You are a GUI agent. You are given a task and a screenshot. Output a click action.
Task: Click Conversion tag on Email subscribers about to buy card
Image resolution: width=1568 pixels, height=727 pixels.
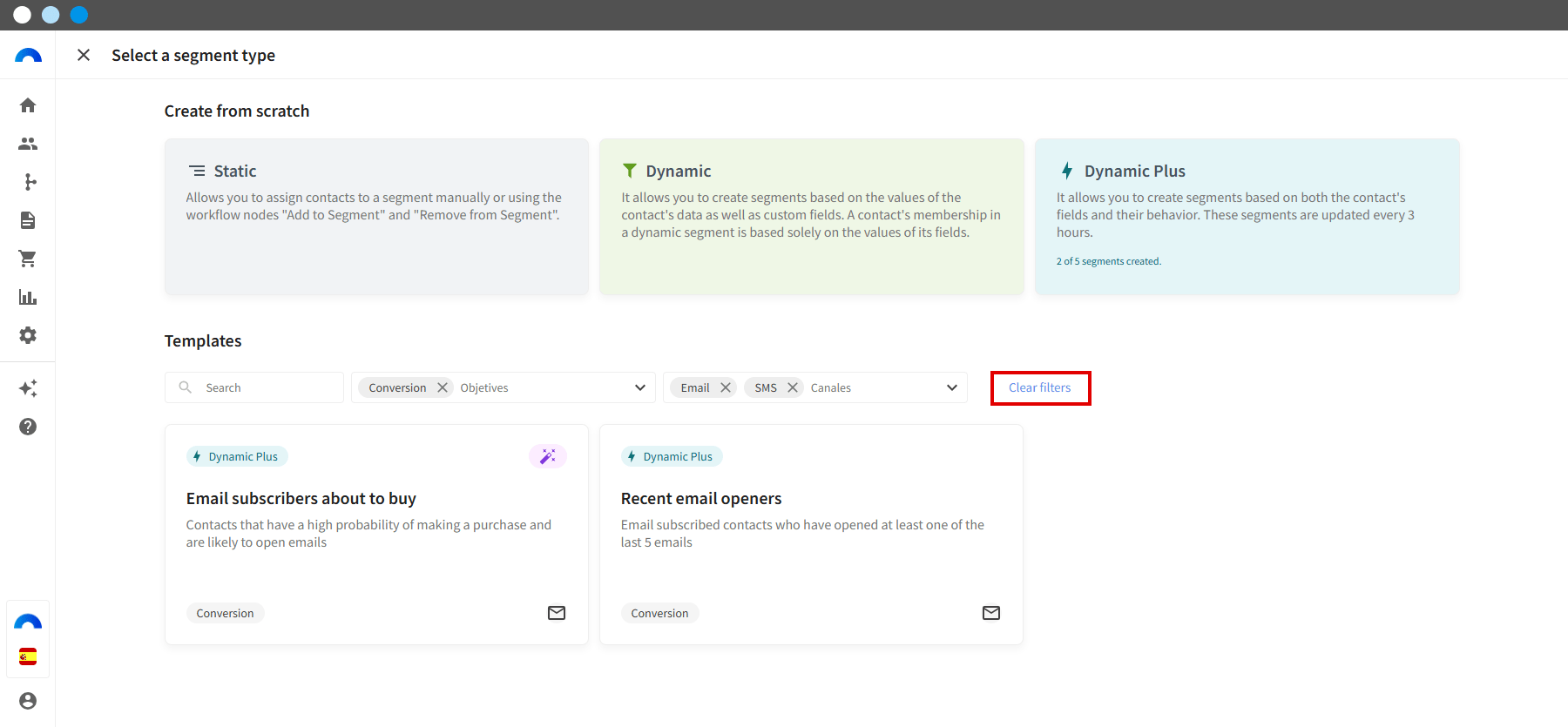(x=225, y=613)
